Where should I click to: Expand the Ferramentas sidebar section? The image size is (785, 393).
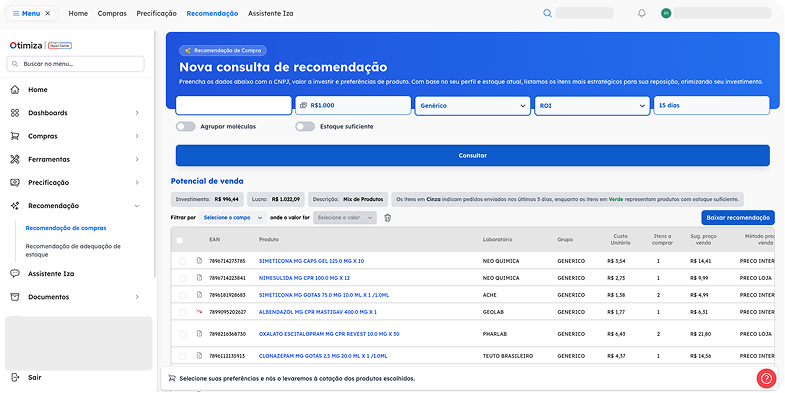point(137,159)
